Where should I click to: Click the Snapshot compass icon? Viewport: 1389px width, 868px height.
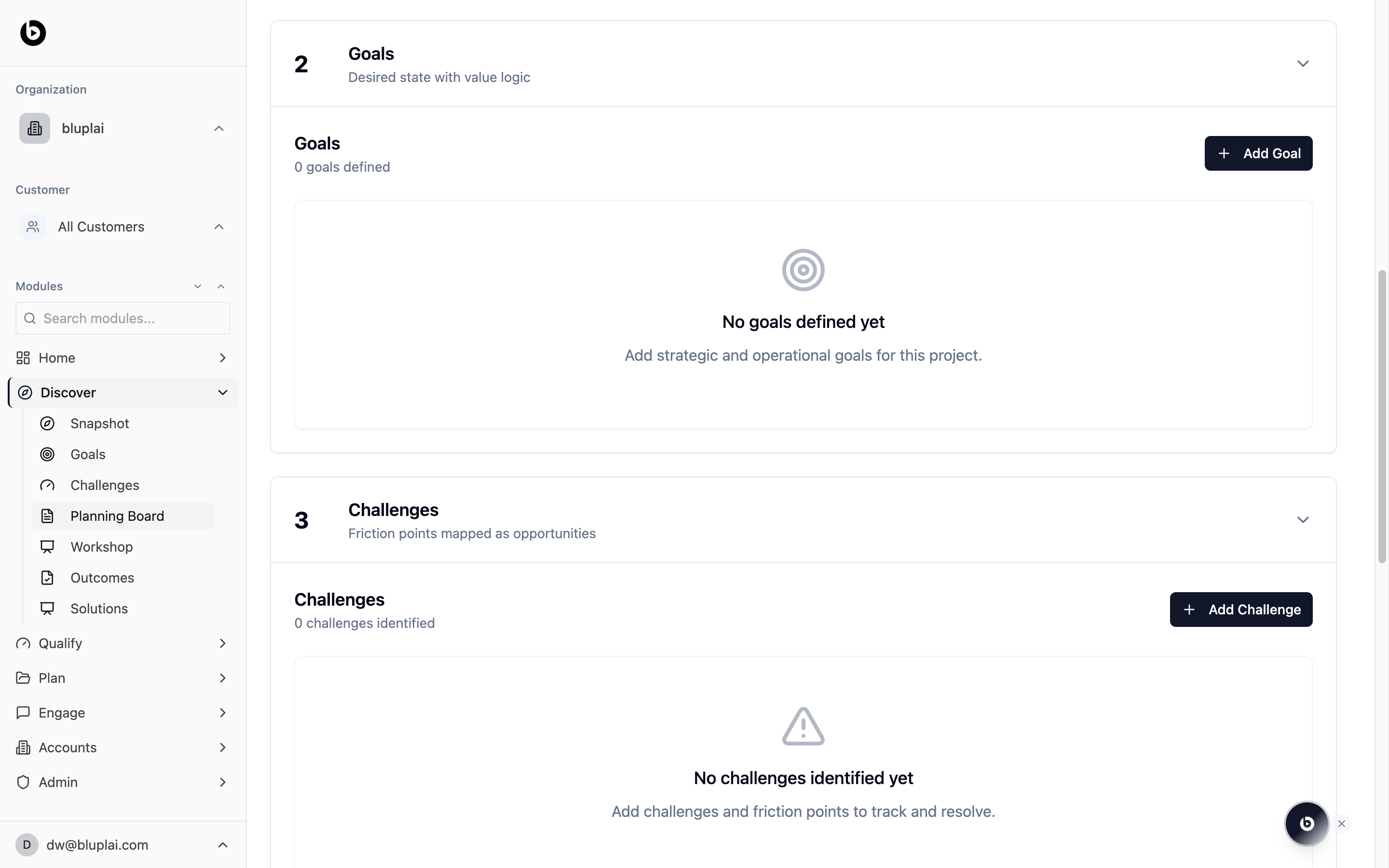pyautogui.click(x=47, y=423)
